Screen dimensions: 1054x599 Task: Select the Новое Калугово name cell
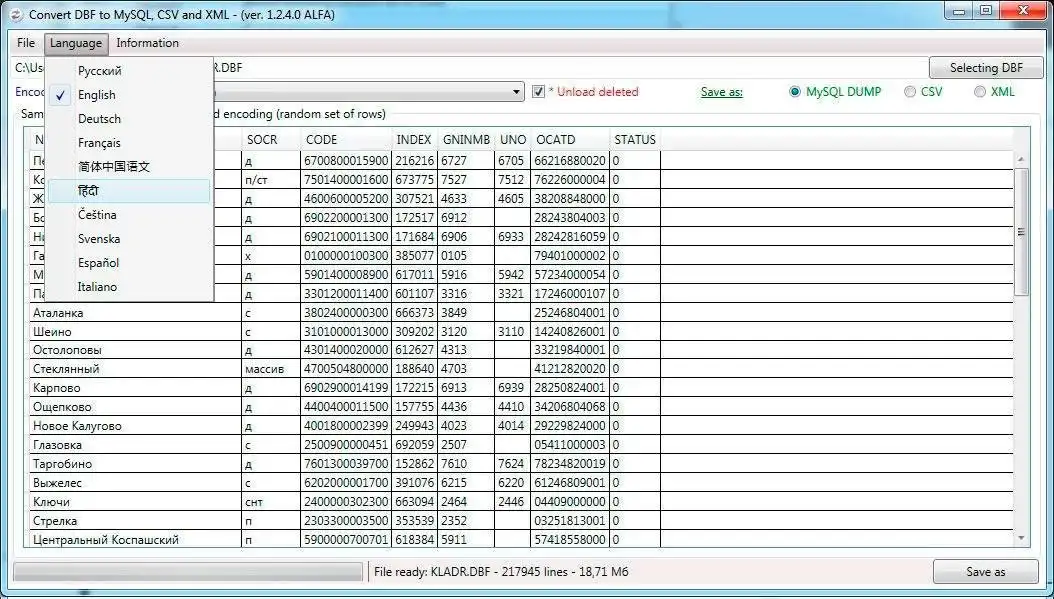[x=135, y=426]
